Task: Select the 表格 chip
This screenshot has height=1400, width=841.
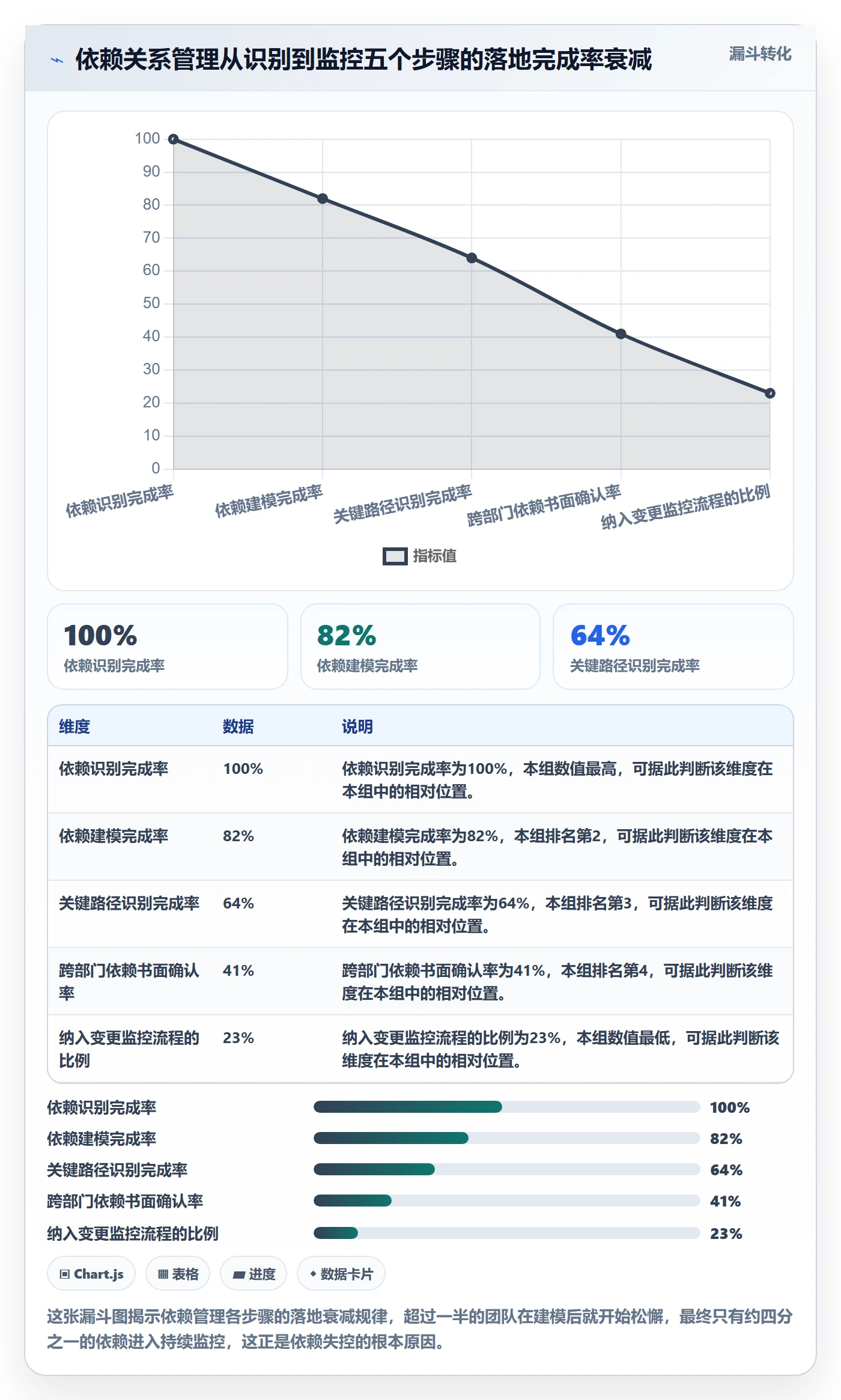Action: (x=178, y=1274)
